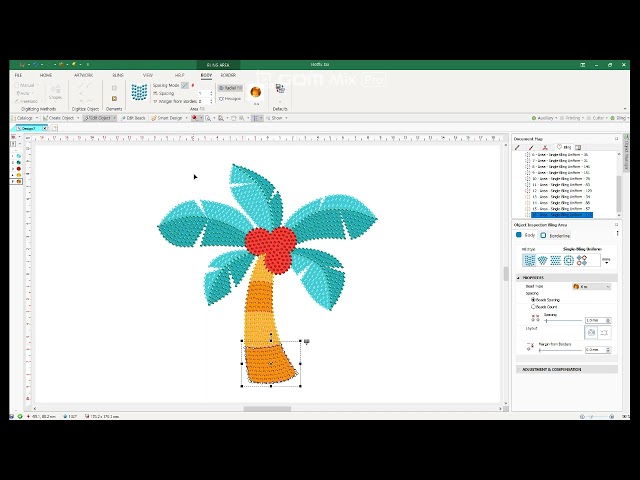Select Beads Spacing radio button
The height and width of the screenshot is (480, 640).
tap(533, 300)
